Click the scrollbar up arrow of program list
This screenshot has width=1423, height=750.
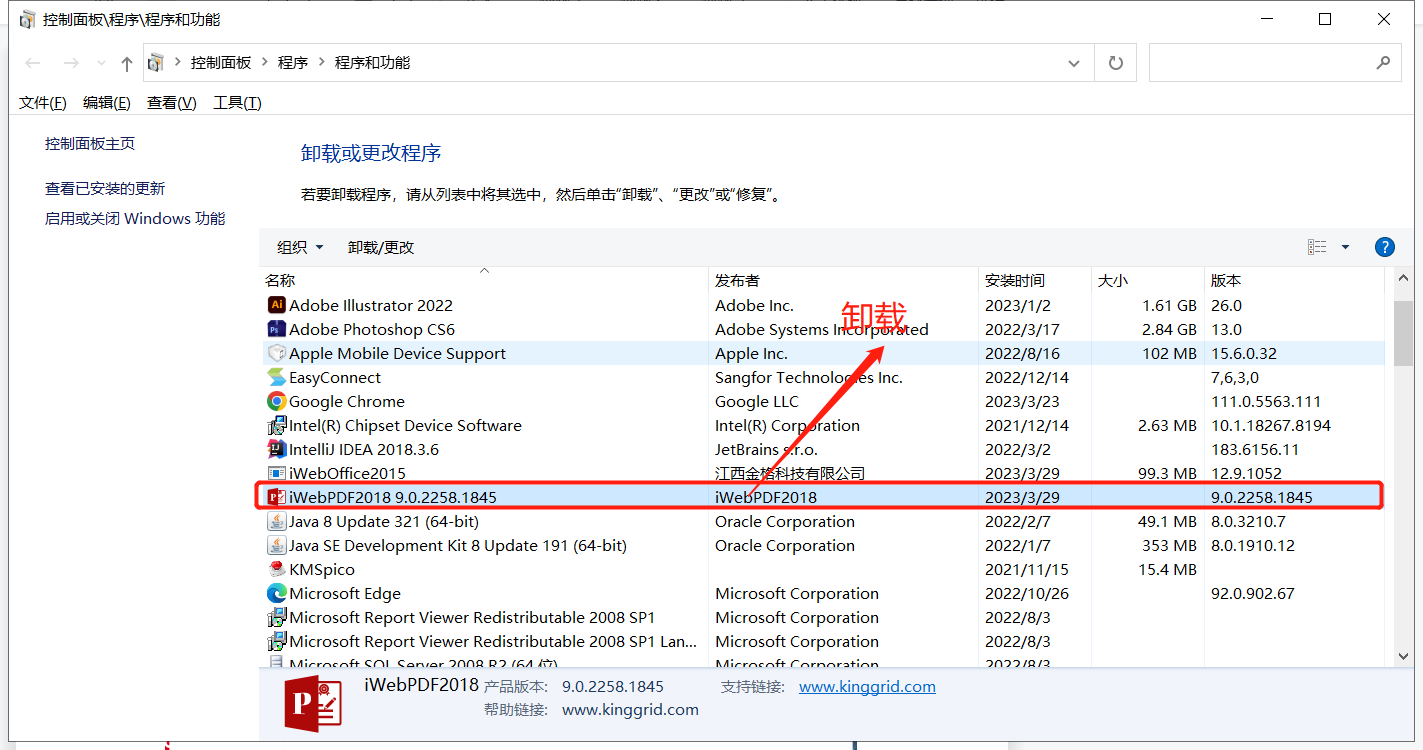pyautogui.click(x=1403, y=277)
